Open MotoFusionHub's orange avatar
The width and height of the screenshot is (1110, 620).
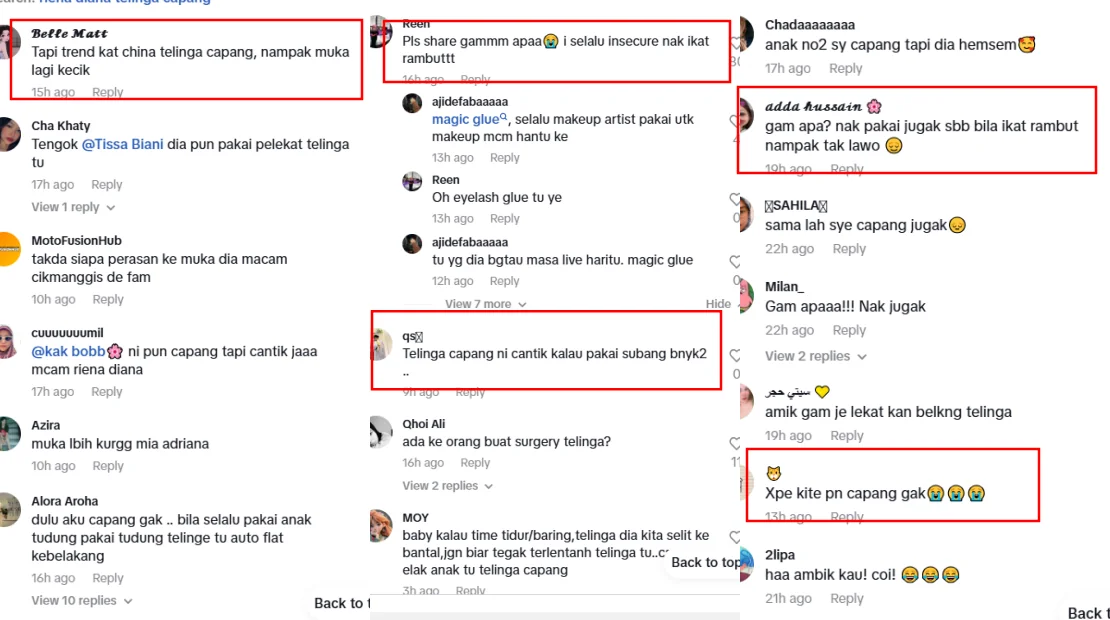click(9, 249)
